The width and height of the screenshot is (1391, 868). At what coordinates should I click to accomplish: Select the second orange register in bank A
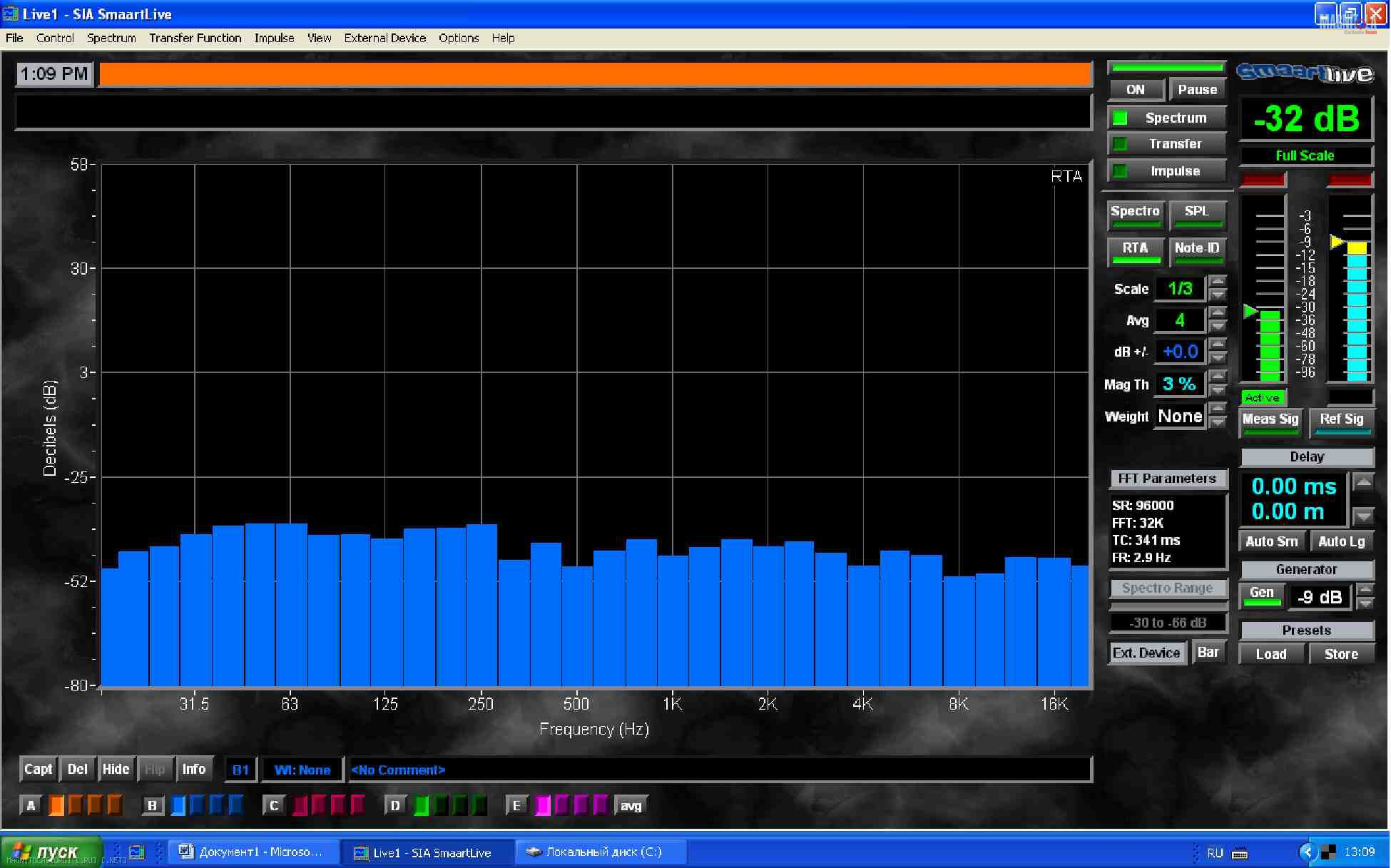(x=75, y=805)
